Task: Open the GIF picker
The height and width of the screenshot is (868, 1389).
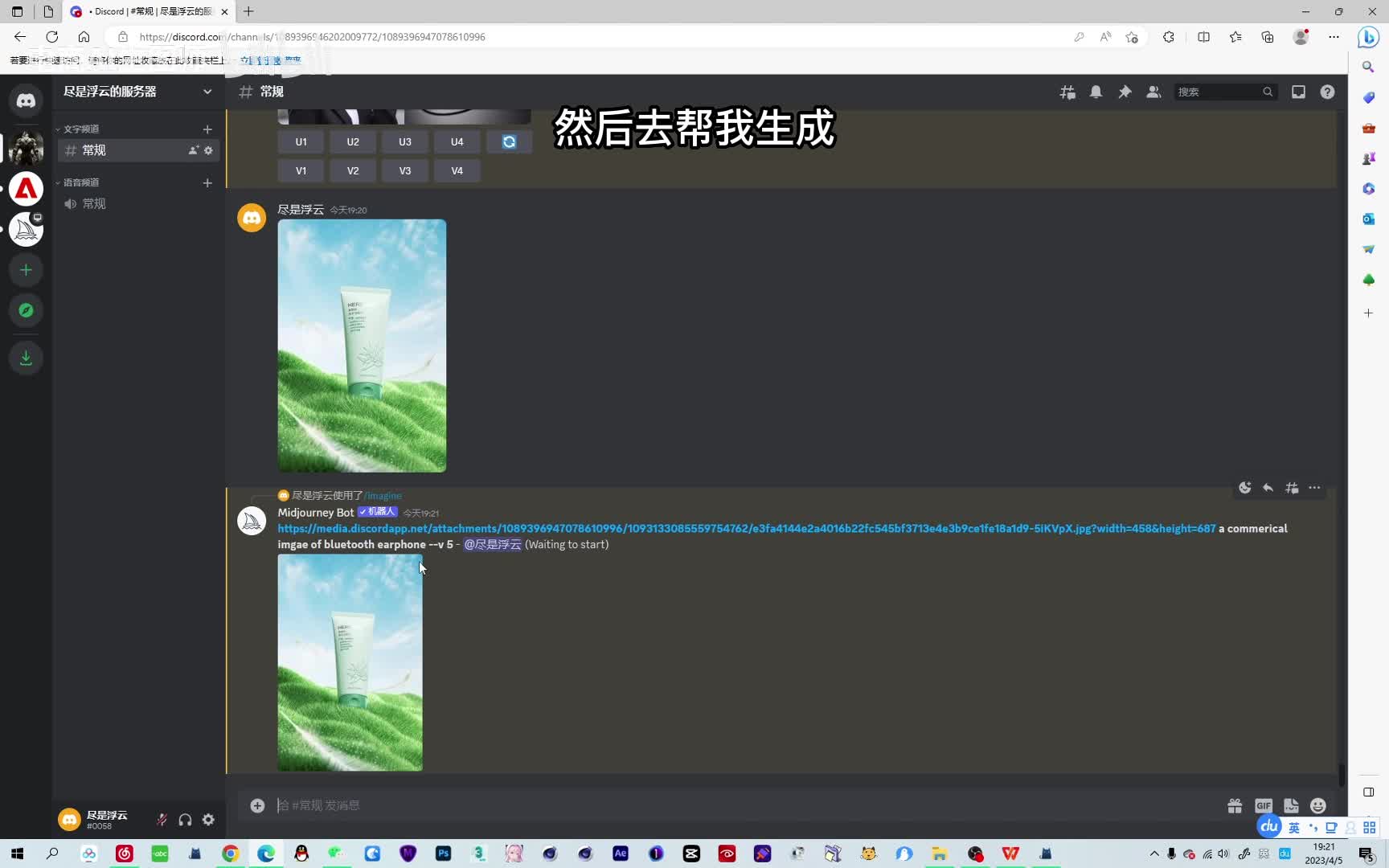Action: coord(1263,805)
